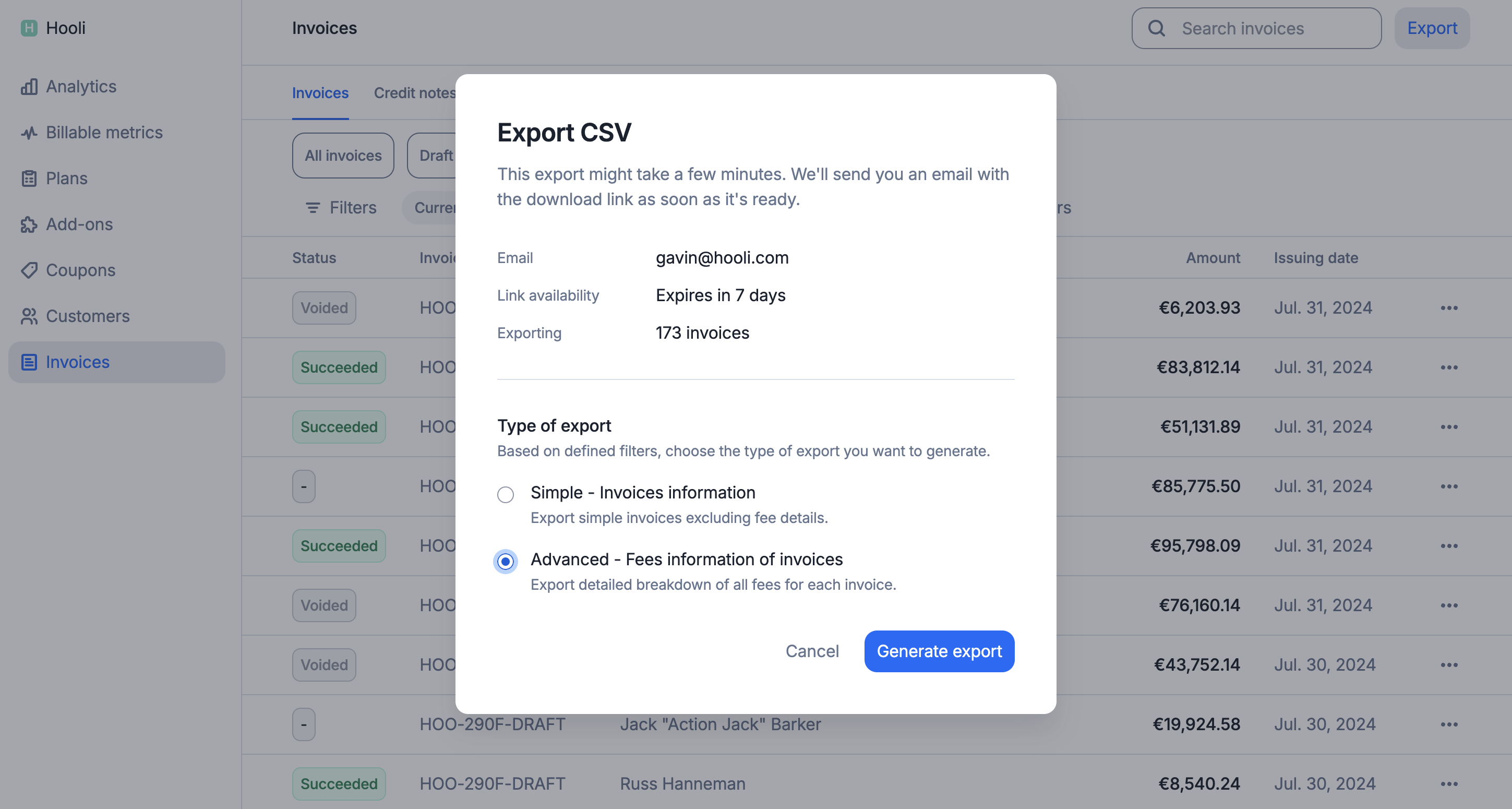
Task: Select the All invoices filter chip
Action: [x=343, y=156]
